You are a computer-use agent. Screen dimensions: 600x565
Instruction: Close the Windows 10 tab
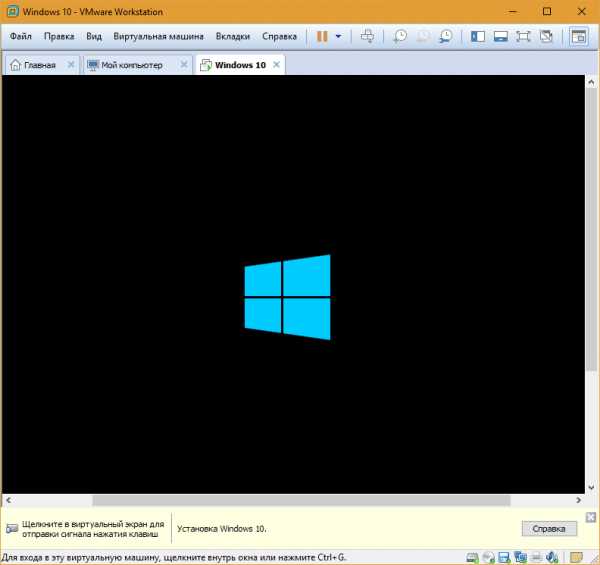(x=276, y=65)
